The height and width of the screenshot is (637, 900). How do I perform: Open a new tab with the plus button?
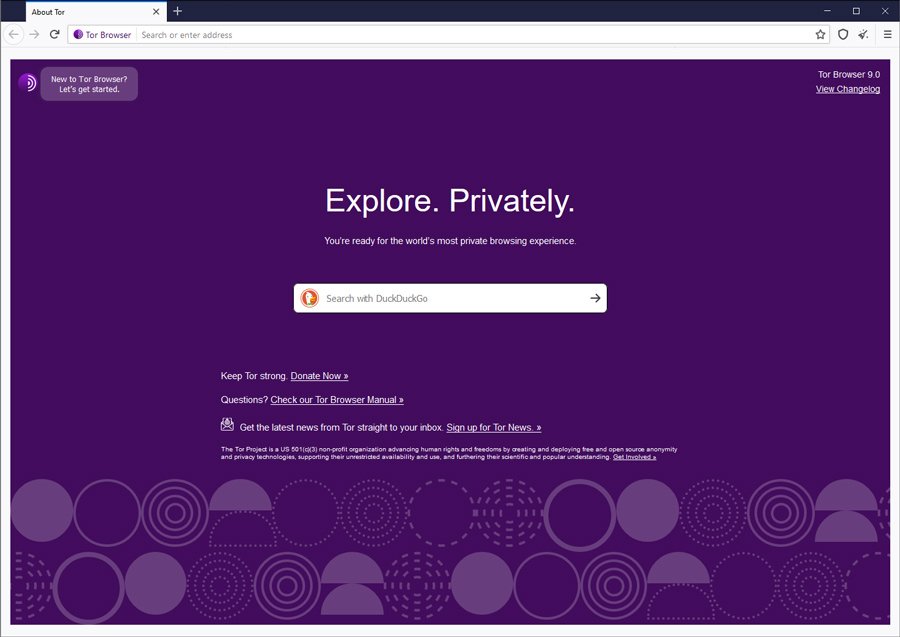coord(177,11)
